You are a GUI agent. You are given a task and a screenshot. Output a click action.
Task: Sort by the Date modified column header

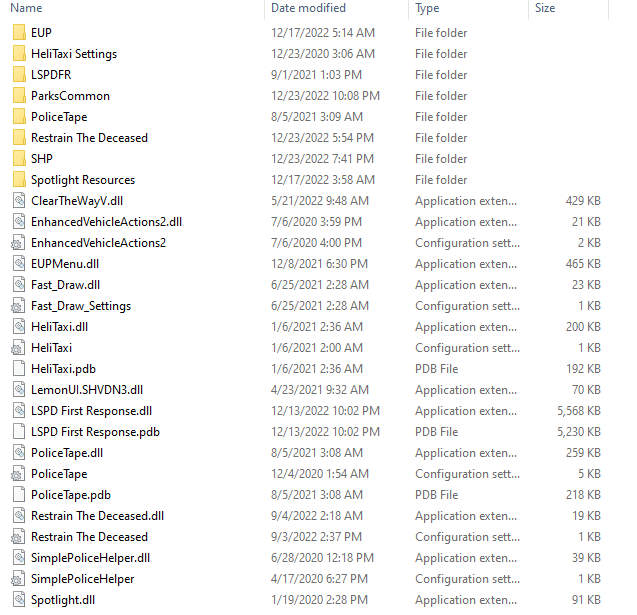pyautogui.click(x=308, y=8)
